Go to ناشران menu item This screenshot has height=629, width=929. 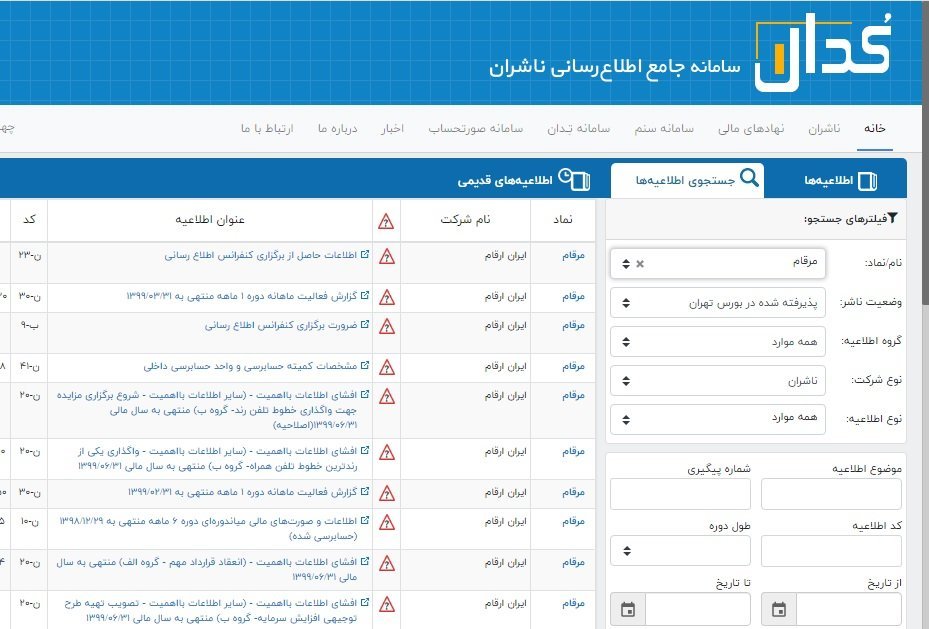coord(825,130)
